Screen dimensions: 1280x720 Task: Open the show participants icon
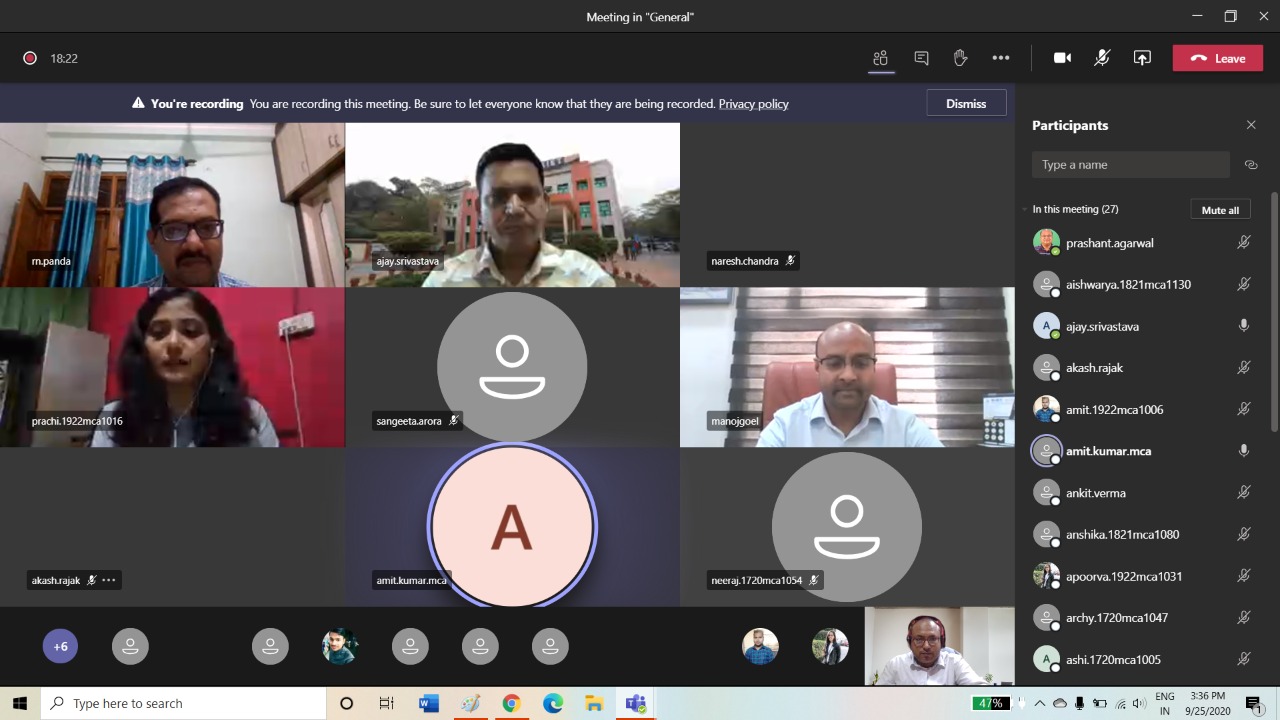tap(880, 58)
